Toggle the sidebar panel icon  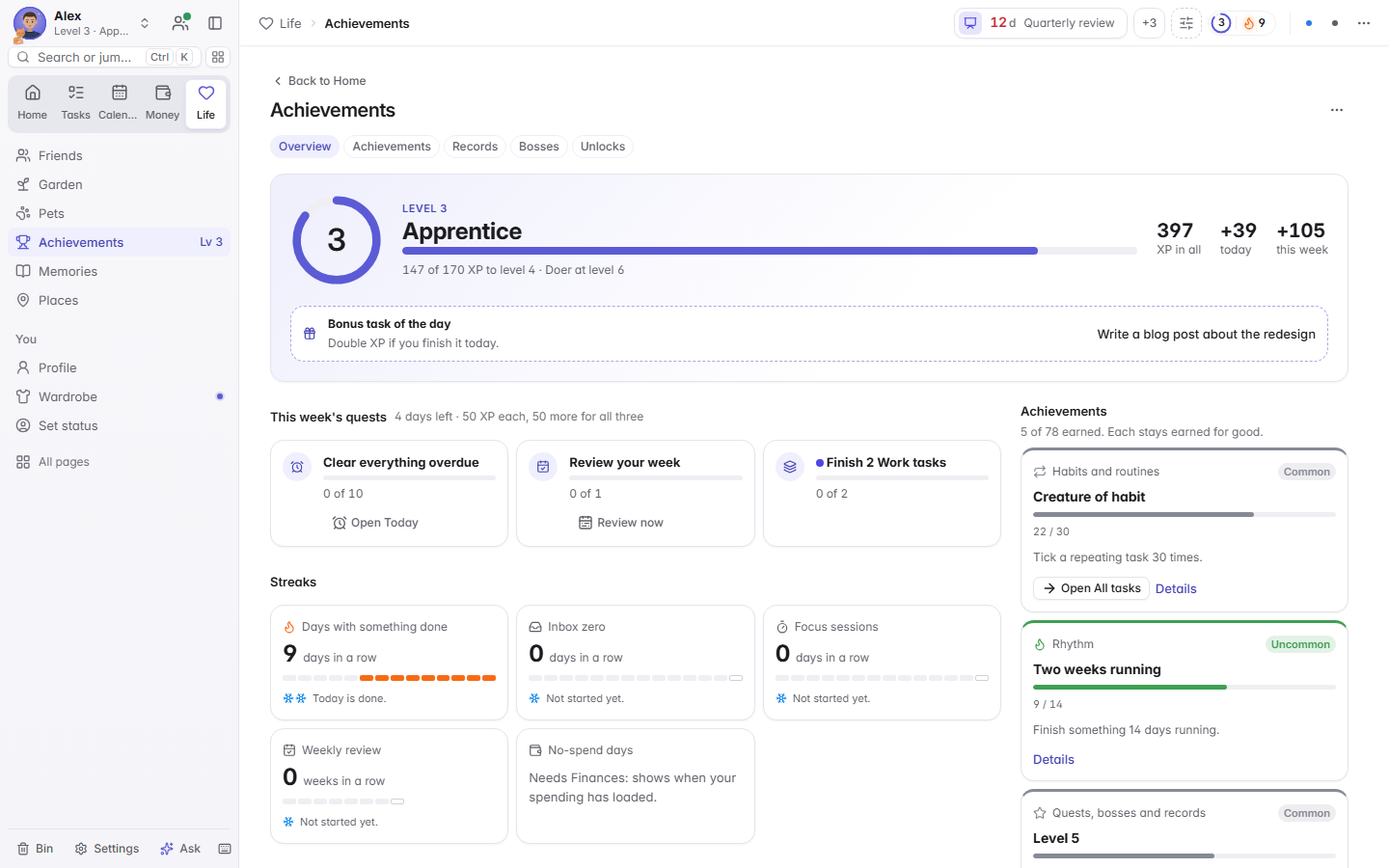(215, 23)
